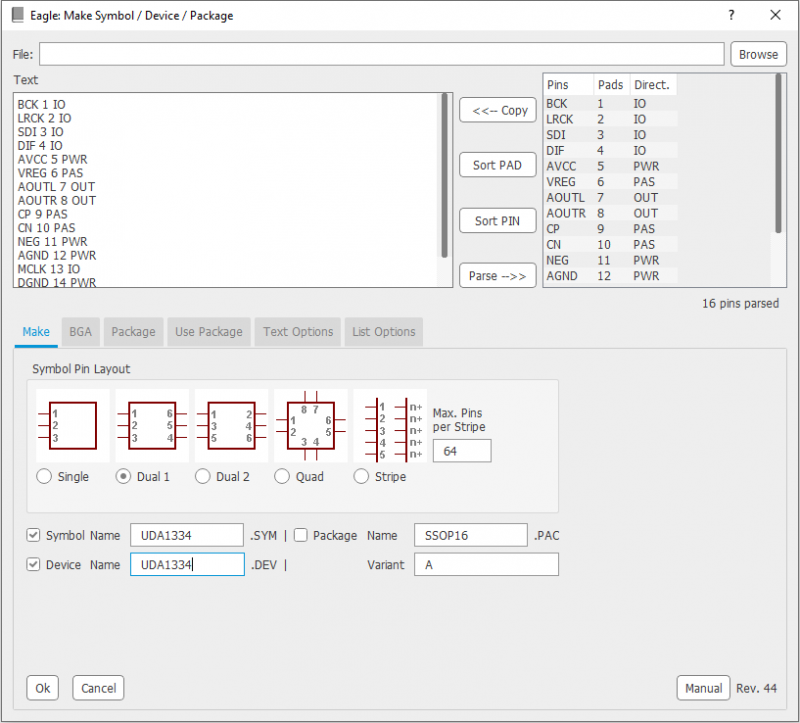The image size is (800, 723).
Task: Select the LRCK row in pins list
Action: [x=610, y=119]
